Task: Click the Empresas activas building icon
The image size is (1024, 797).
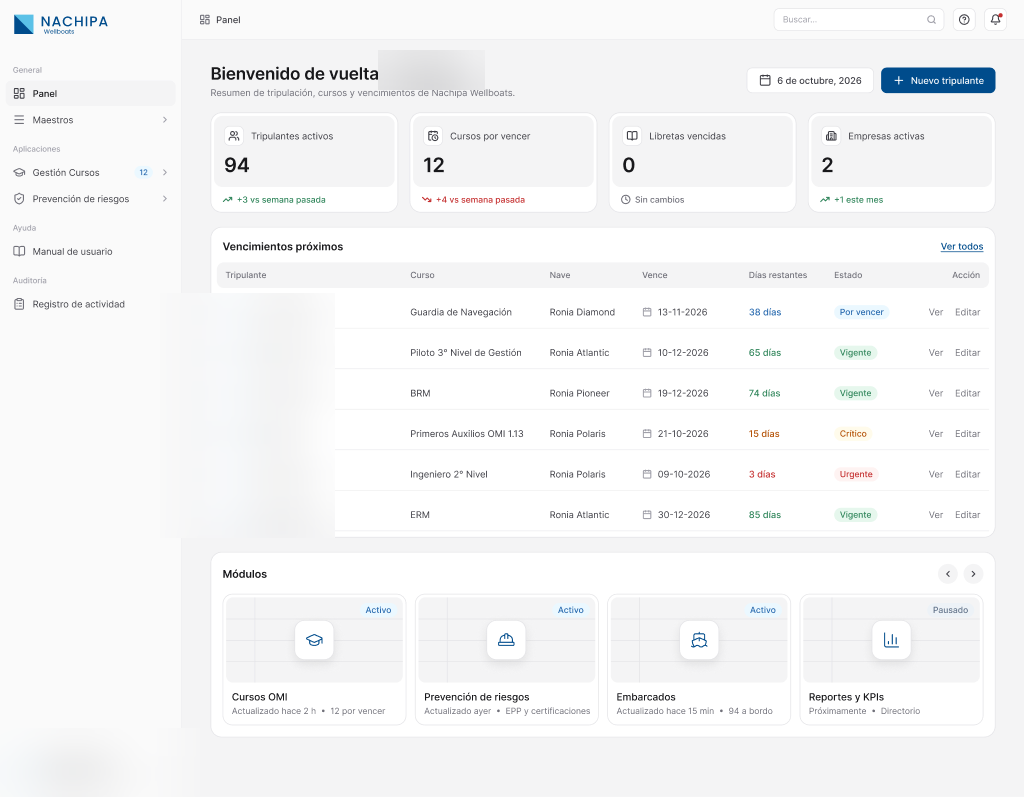Action: coord(831,136)
